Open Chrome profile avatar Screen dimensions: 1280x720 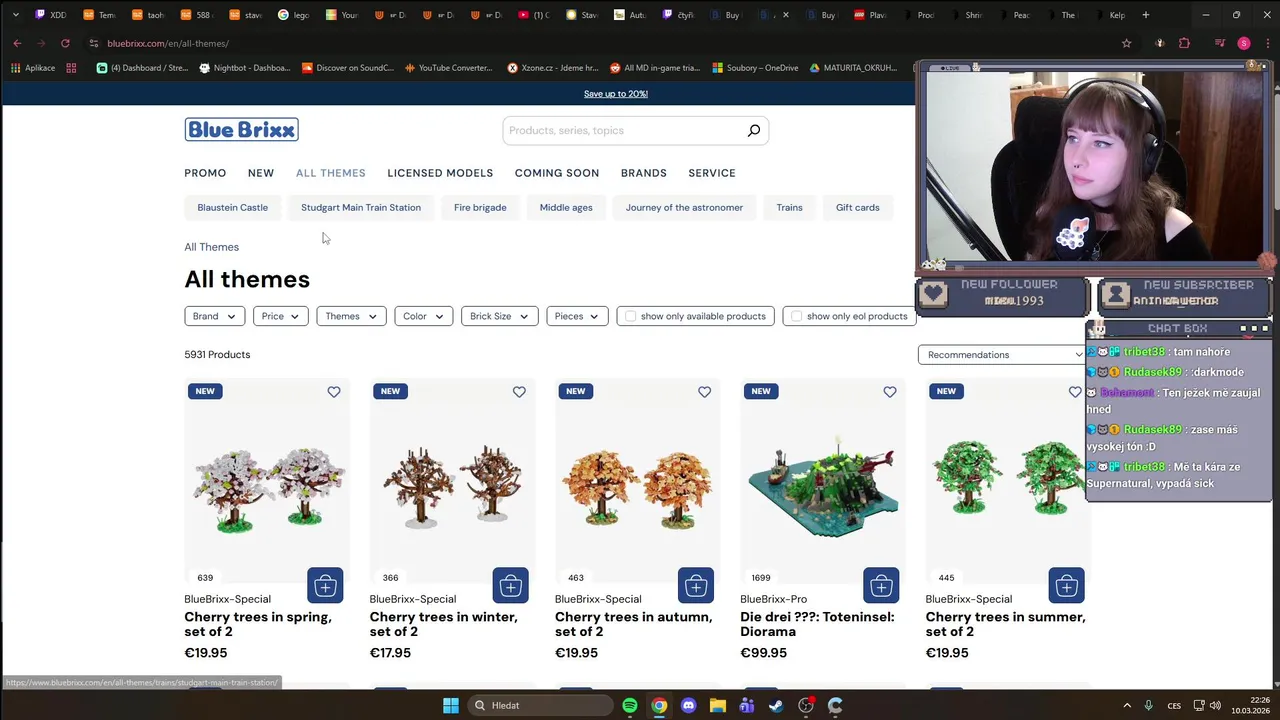pos(1244,43)
